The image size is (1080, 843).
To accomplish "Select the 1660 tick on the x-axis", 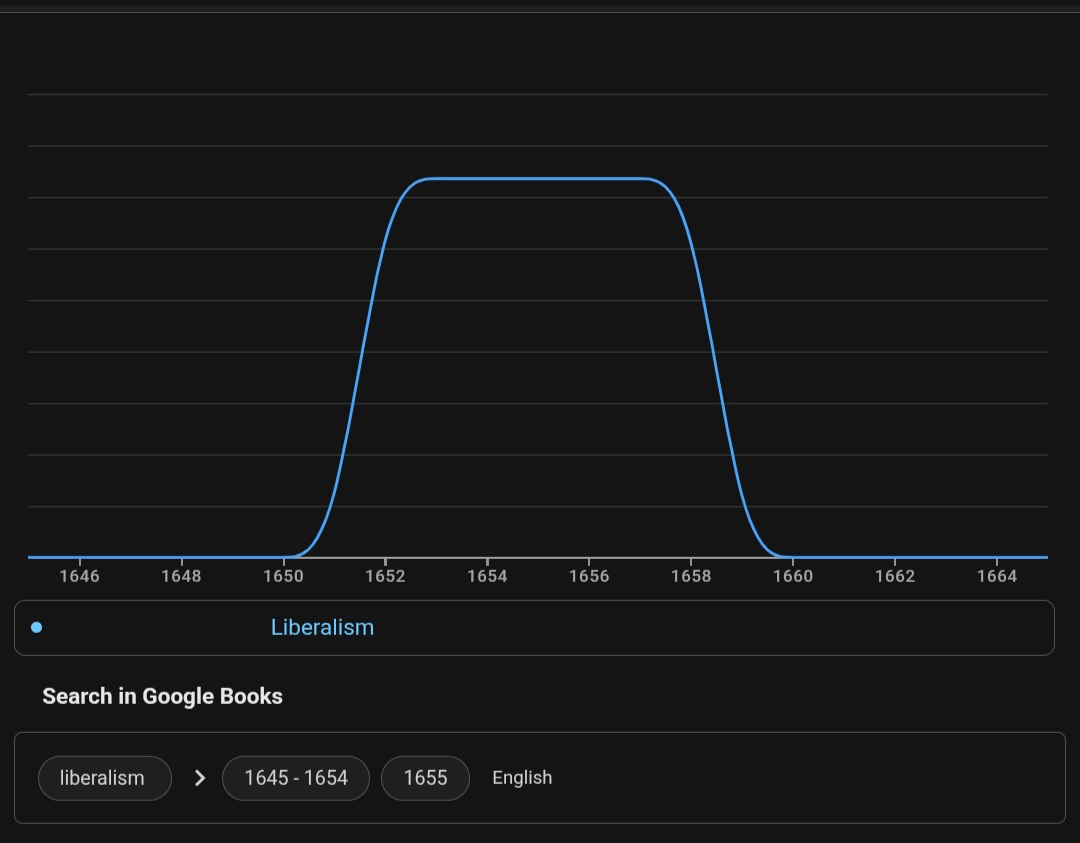I will tap(793, 576).
